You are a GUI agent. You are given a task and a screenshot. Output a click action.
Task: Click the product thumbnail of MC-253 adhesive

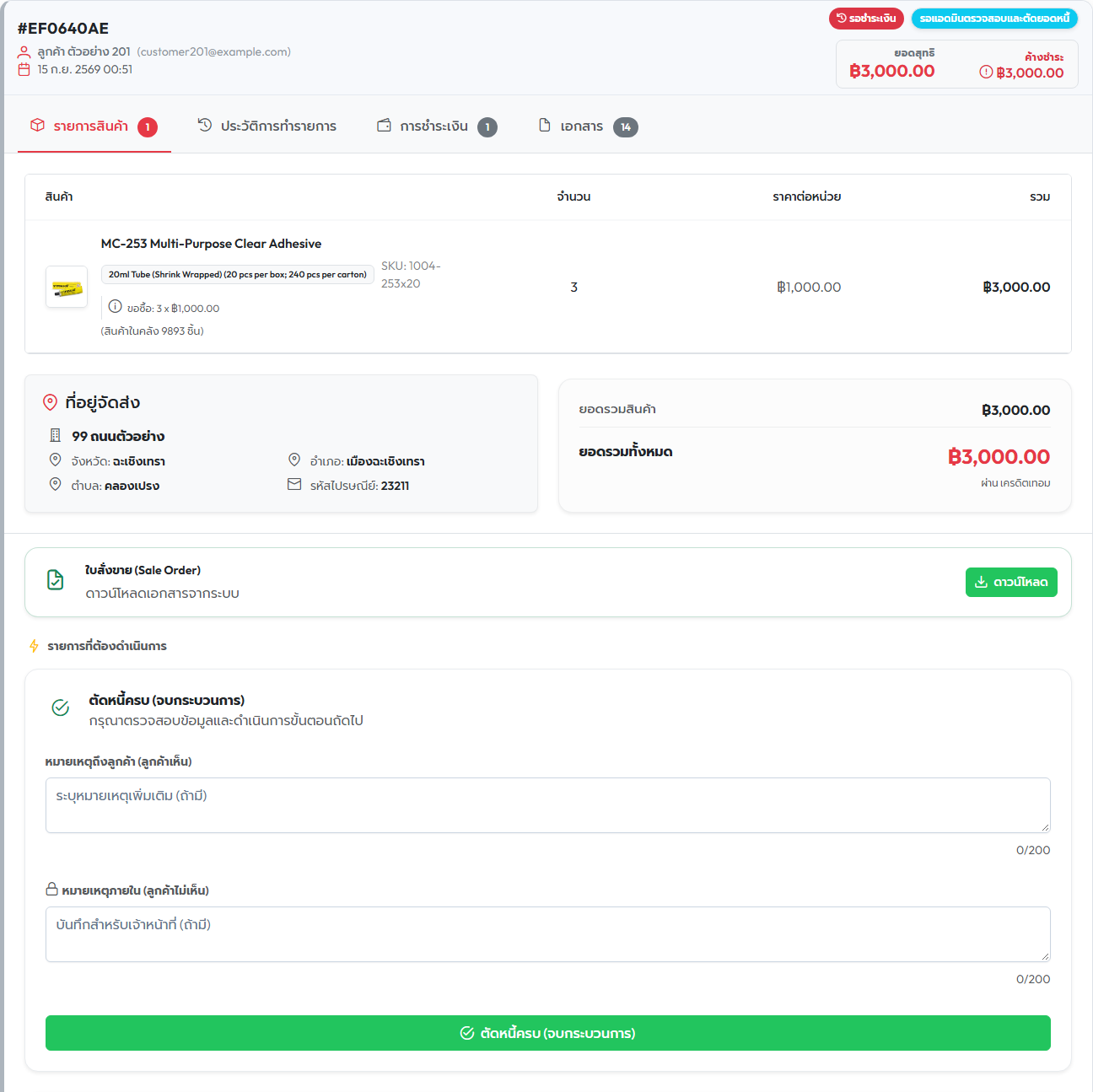coord(67,287)
